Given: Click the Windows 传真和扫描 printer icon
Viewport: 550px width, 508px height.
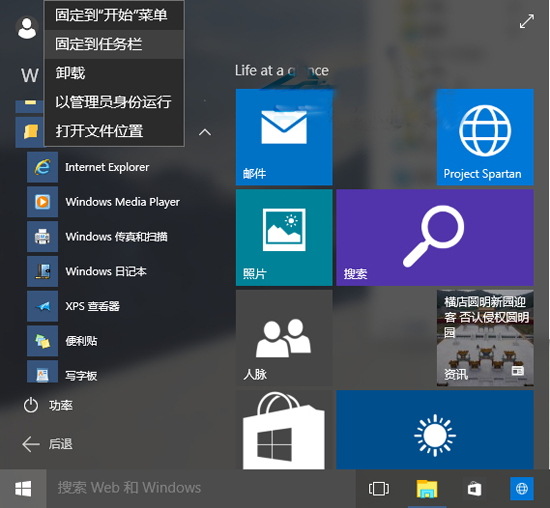Looking at the screenshot, I should pos(42,236).
